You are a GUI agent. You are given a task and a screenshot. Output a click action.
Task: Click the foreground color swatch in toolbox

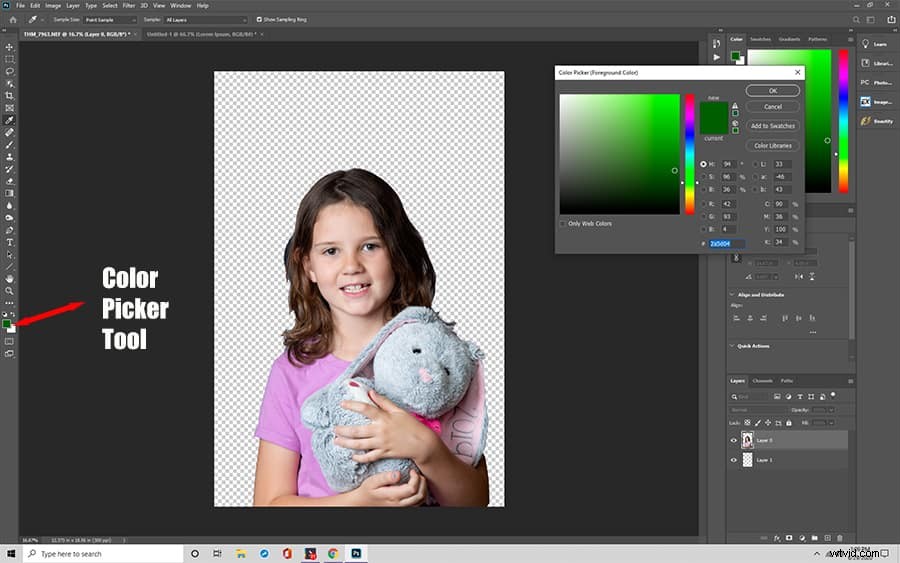6,324
